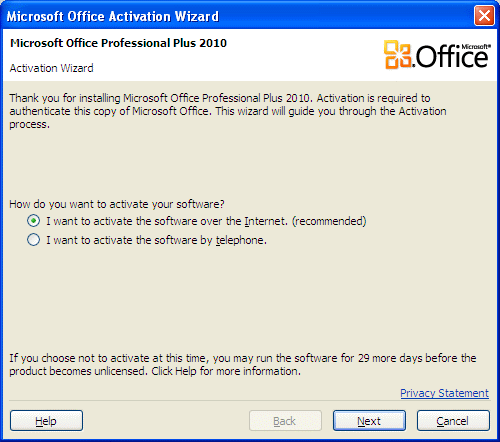Click the orange Office squares logo icon

[397, 55]
